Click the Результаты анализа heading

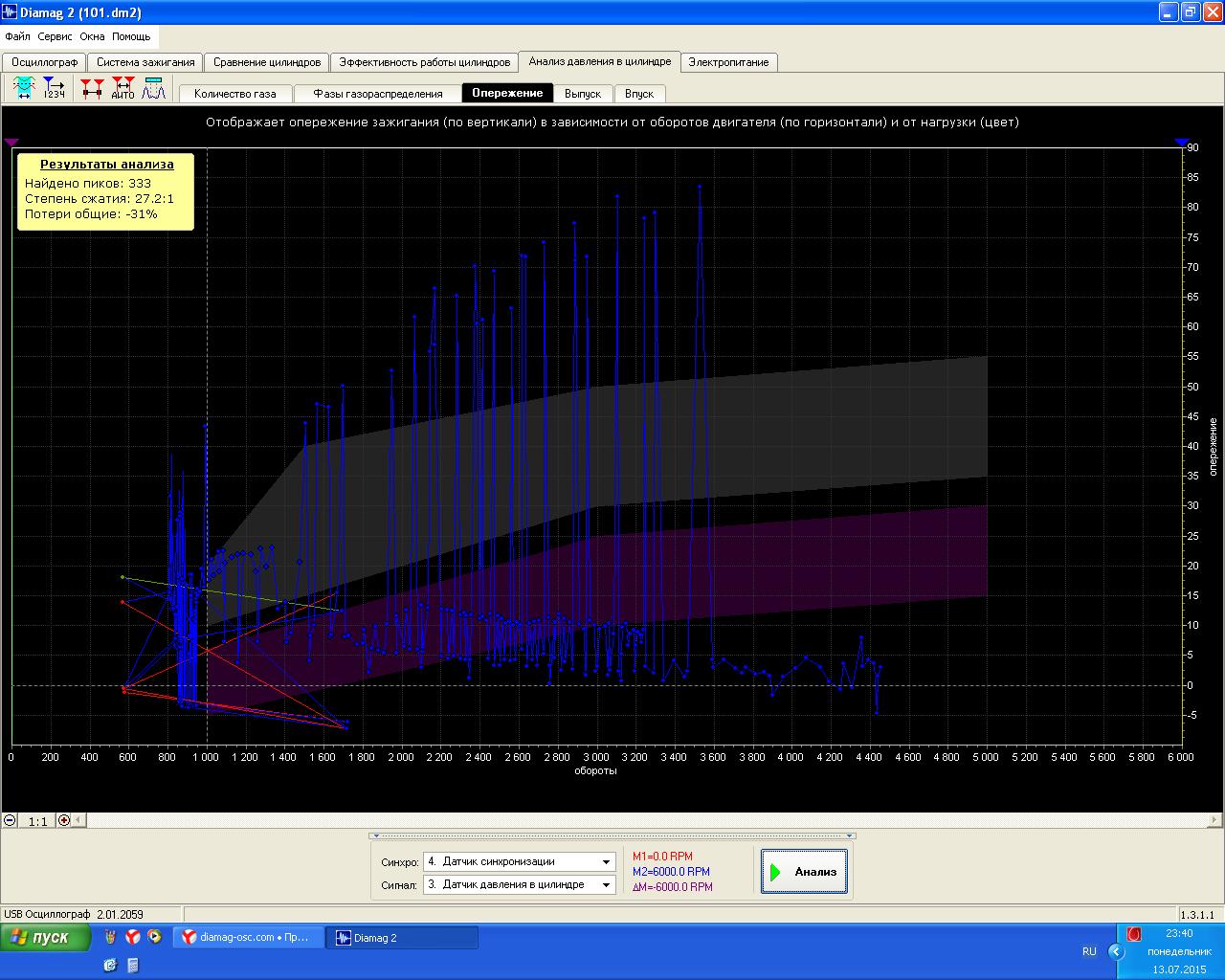[x=107, y=165]
